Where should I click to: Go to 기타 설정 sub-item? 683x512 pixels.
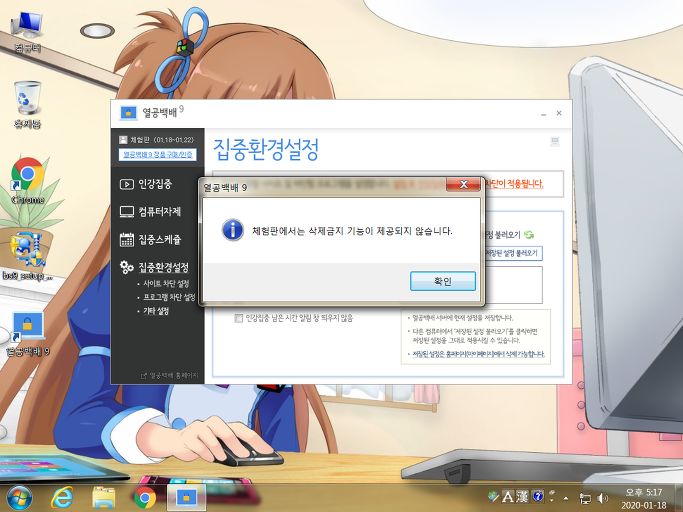(156, 311)
